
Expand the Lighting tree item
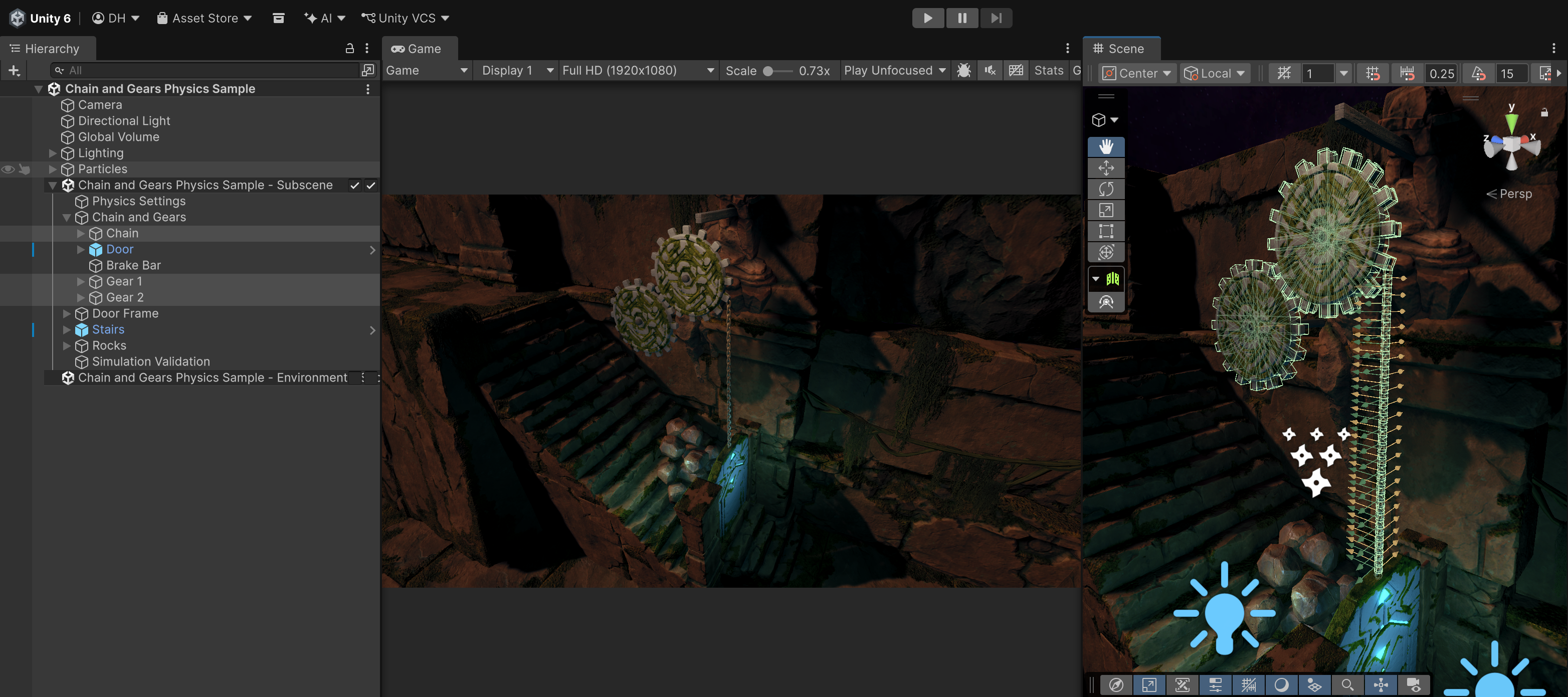tap(53, 153)
